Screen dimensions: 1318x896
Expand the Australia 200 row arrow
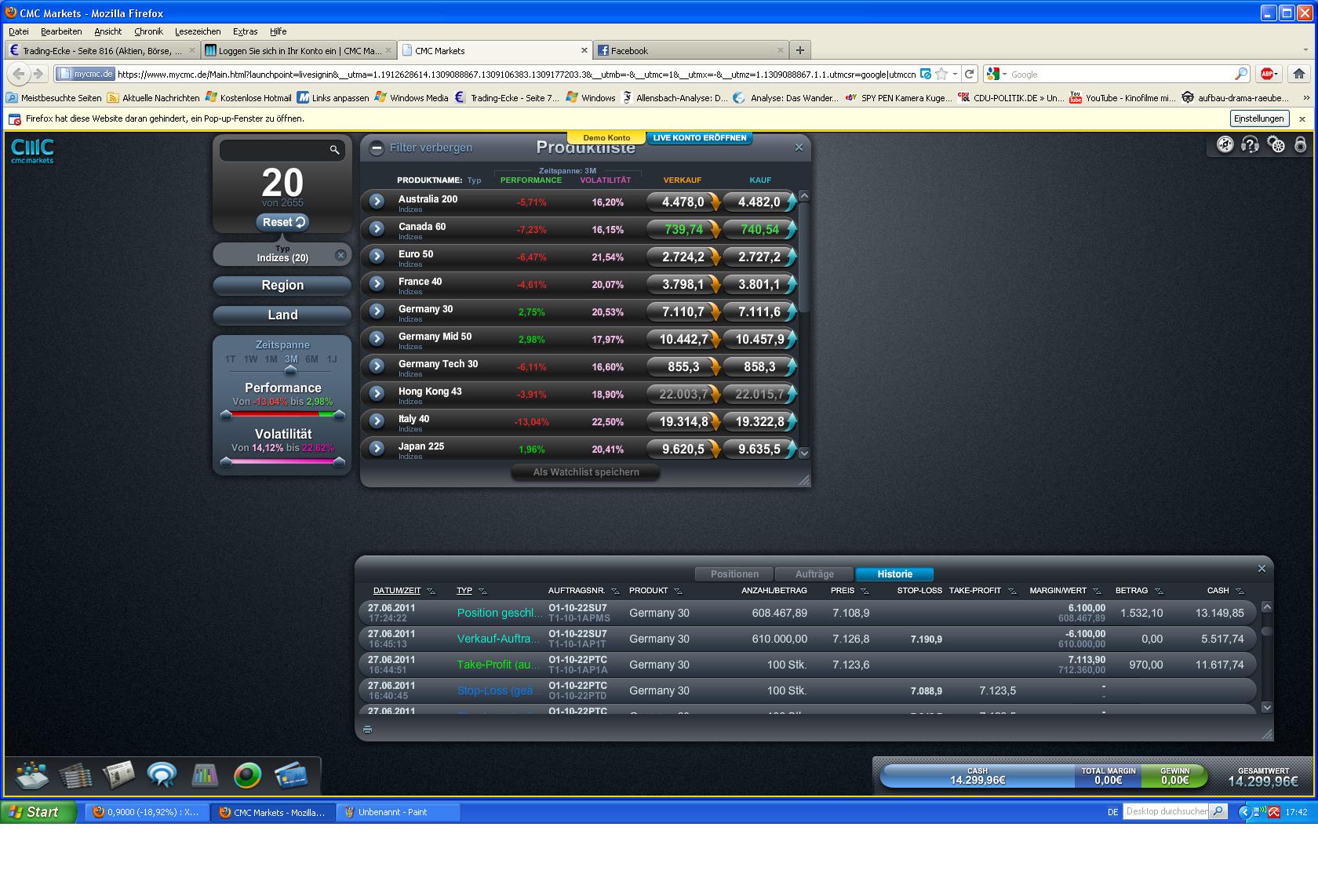pyautogui.click(x=377, y=201)
